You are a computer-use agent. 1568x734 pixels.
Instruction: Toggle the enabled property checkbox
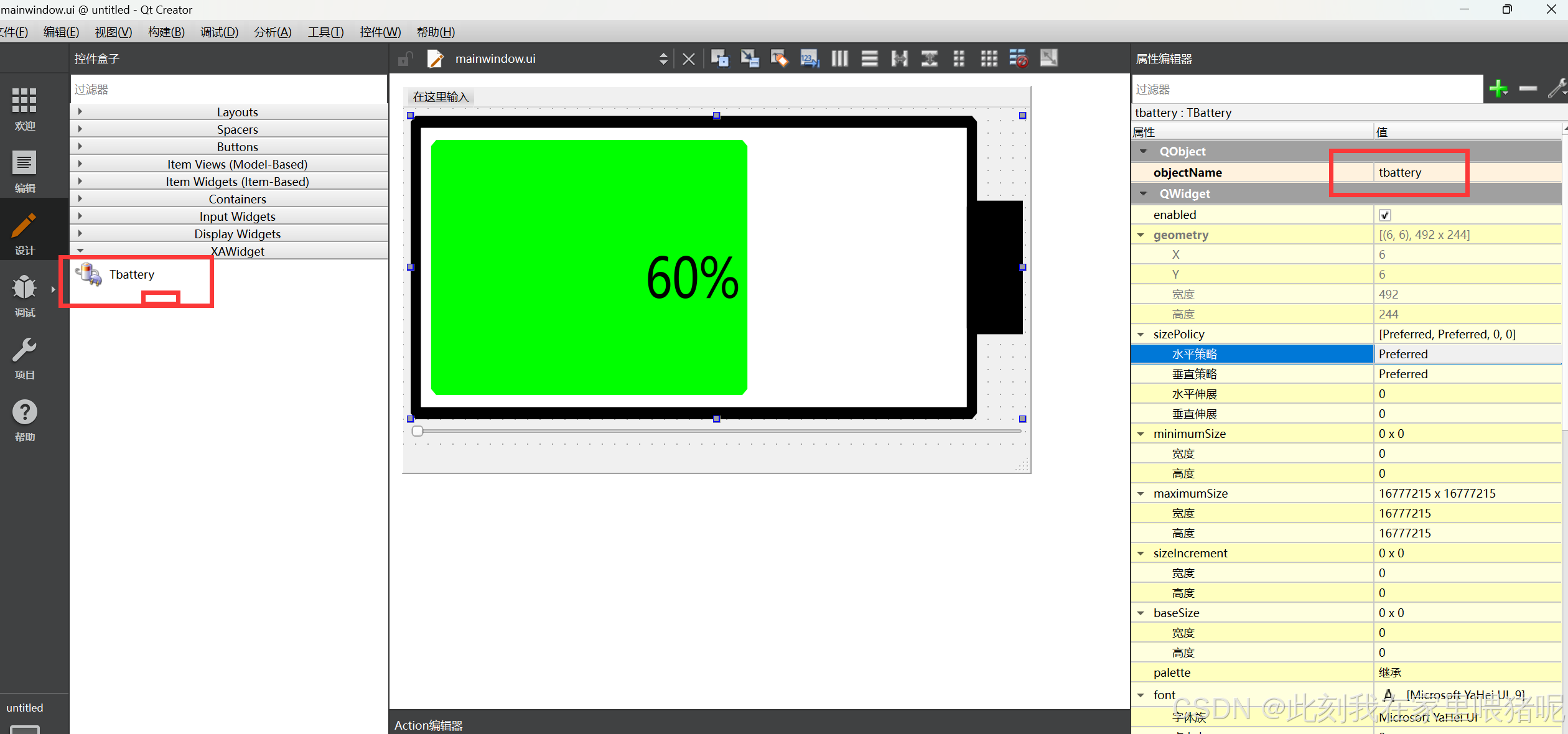(x=1384, y=215)
